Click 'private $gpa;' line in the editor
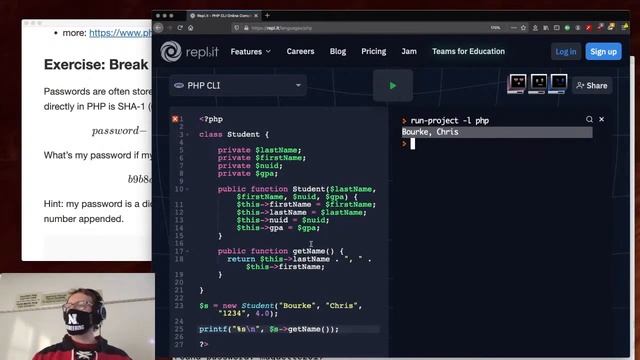Image resolution: width=640 pixels, height=360 pixels. coord(247,173)
